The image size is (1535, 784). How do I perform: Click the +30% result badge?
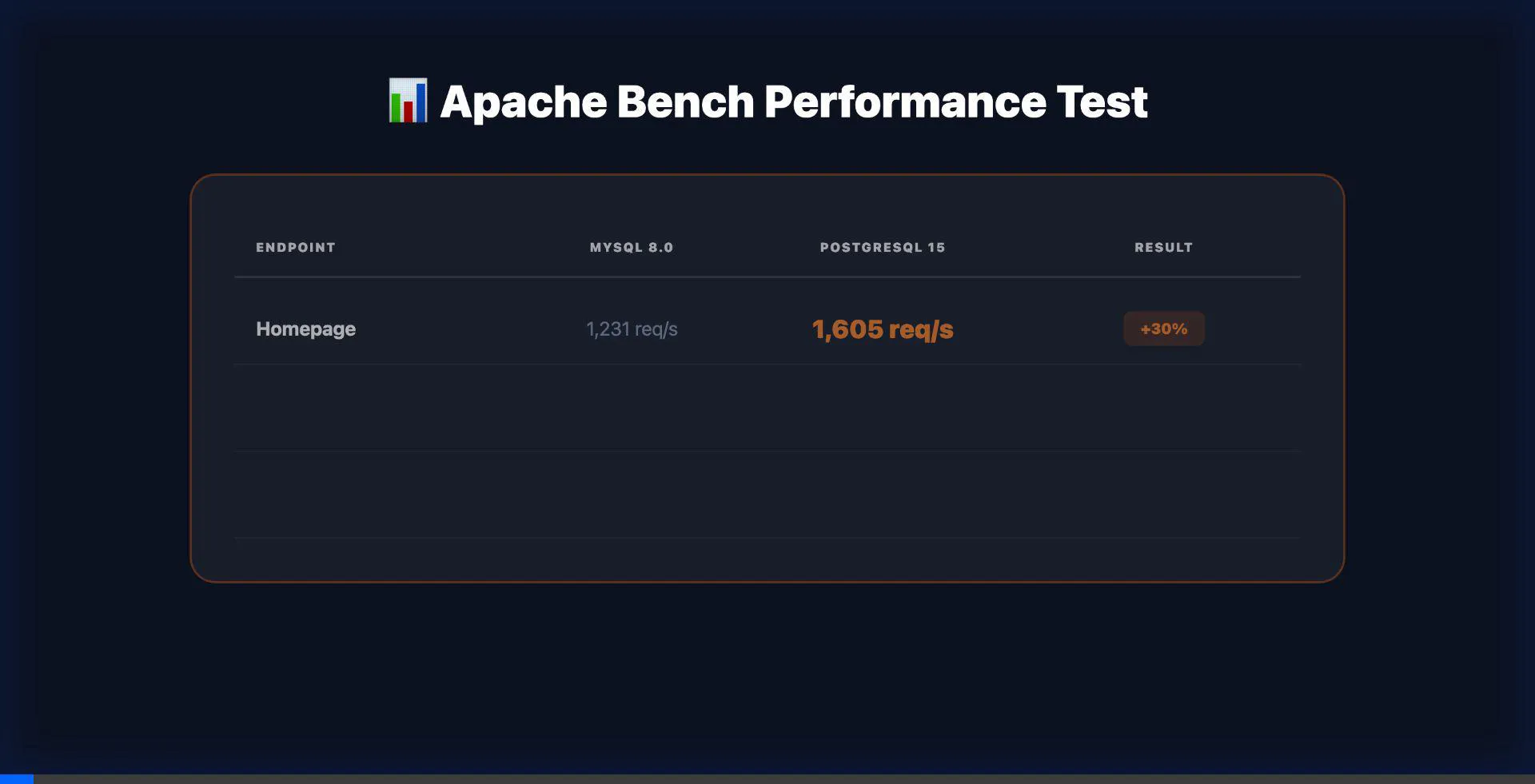[1163, 328]
